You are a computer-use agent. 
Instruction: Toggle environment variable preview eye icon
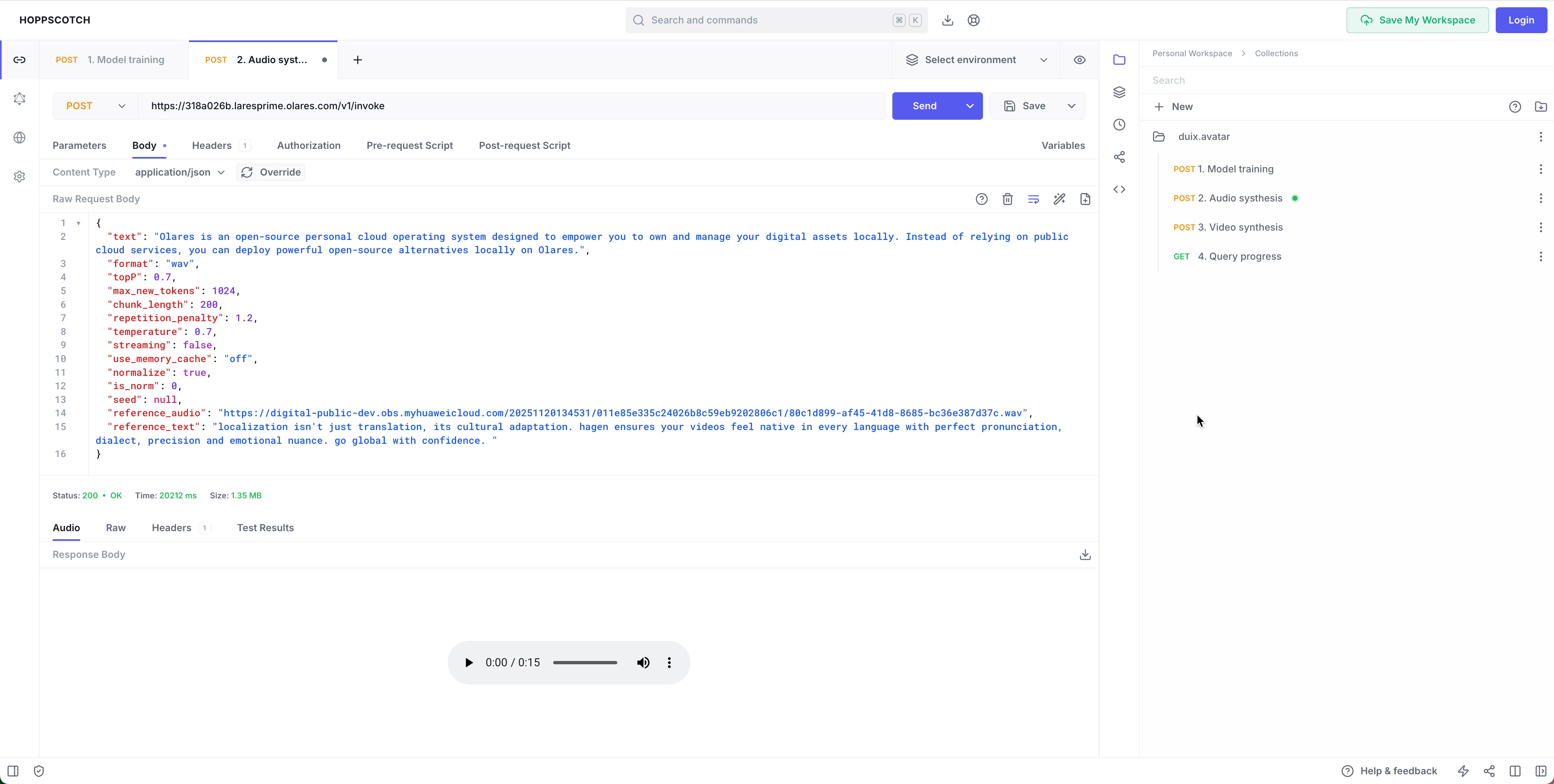pyautogui.click(x=1079, y=60)
